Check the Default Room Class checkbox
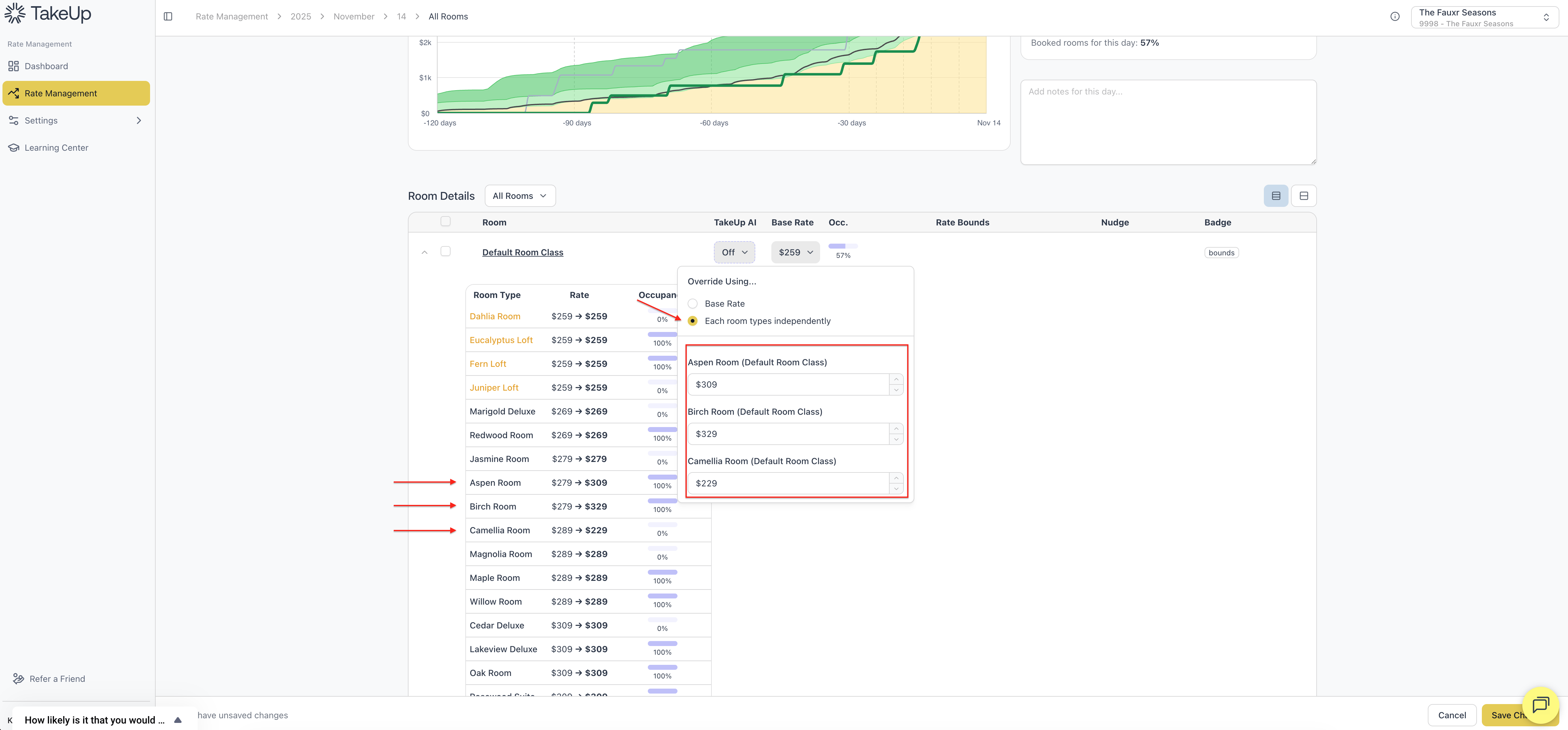 446,251
